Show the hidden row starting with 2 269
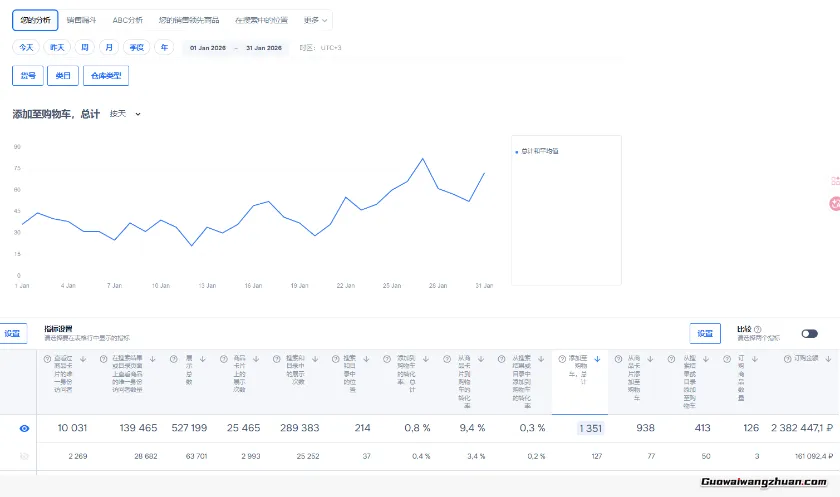The width and height of the screenshot is (840, 497). (x=25, y=456)
